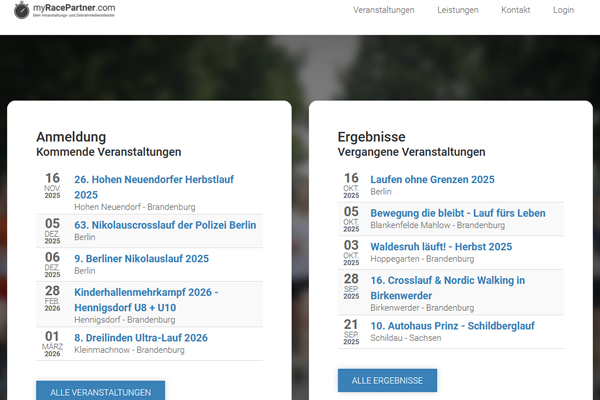This screenshot has width=600, height=400.
Task: Open the Veranstaltungen menu item
Action: click(384, 10)
